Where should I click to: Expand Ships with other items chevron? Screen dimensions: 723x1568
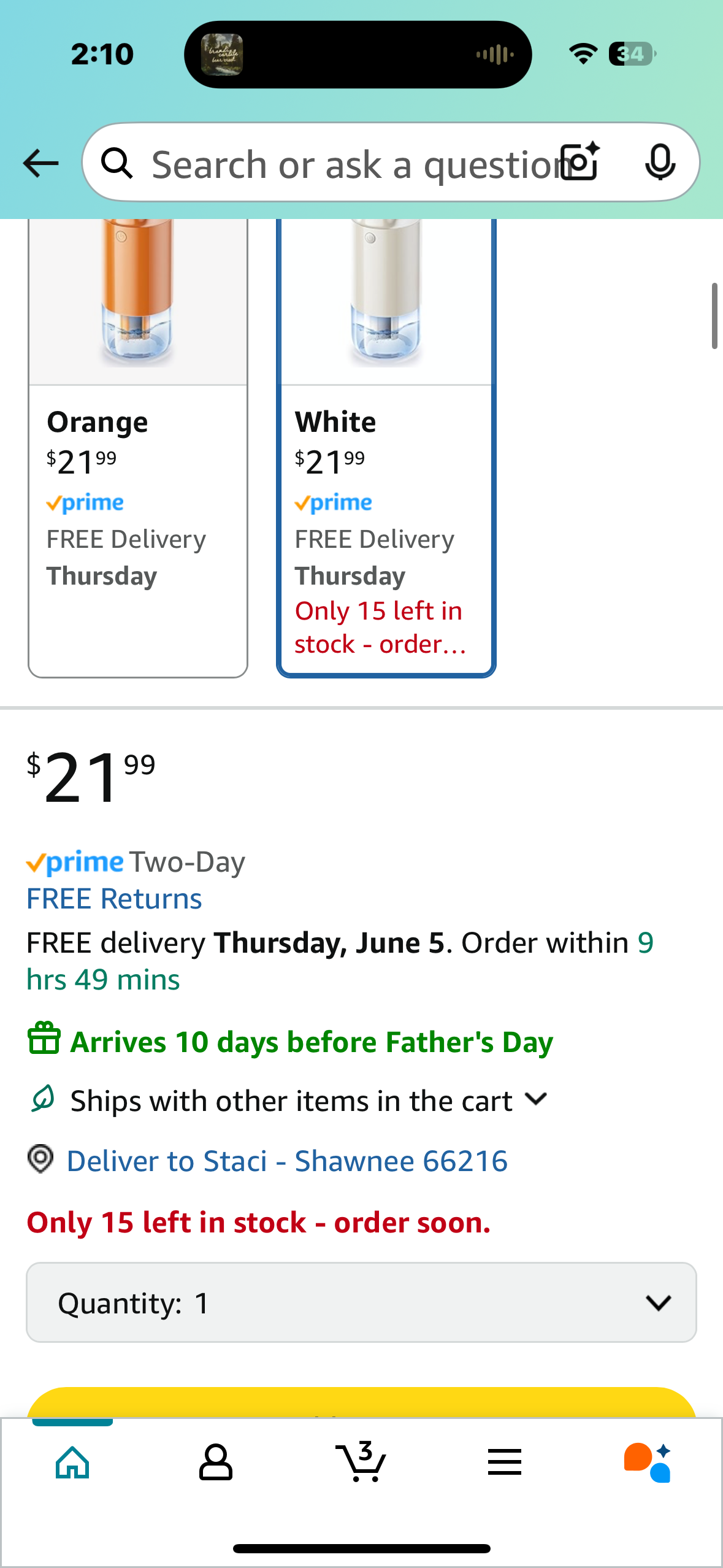tap(537, 1099)
